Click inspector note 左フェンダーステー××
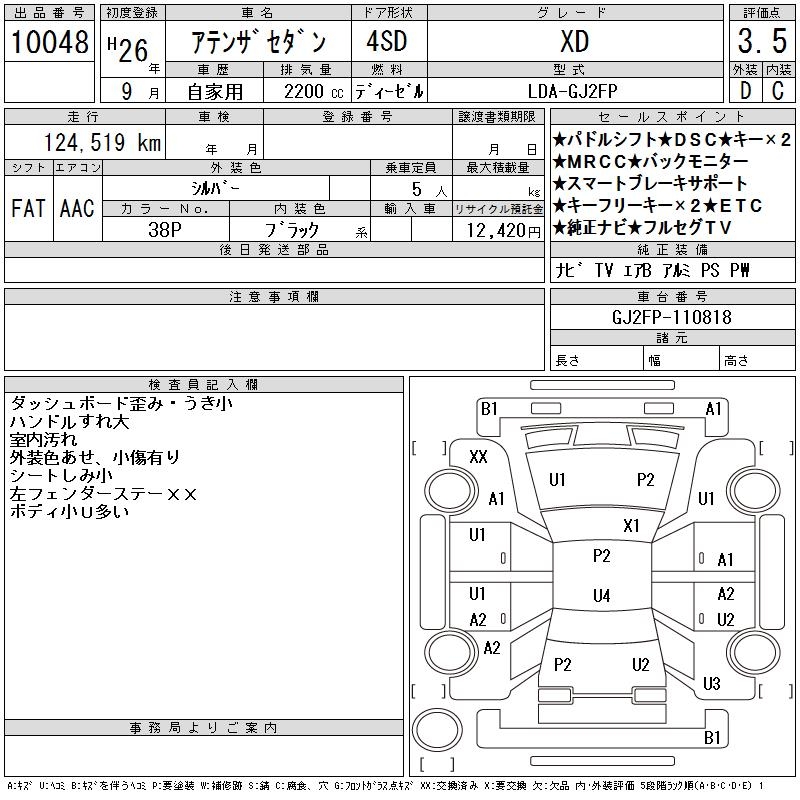800x800 pixels. [x=103, y=494]
